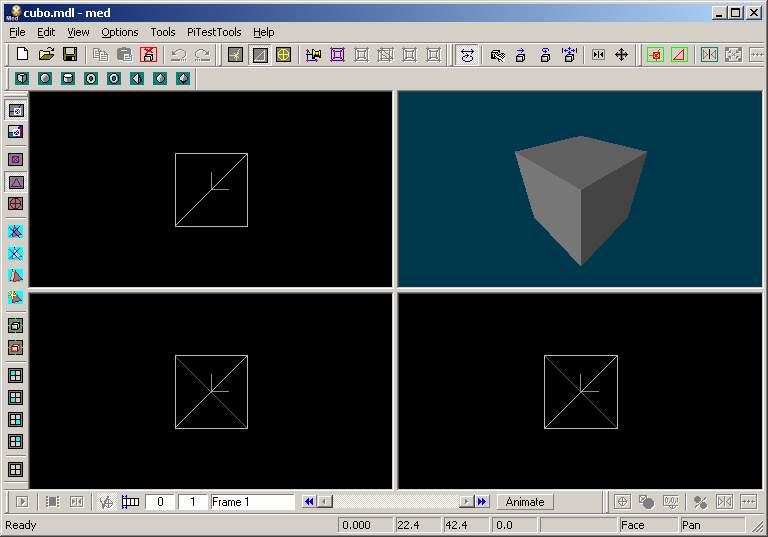Click the frame number field showing 0
The image size is (768, 537).
coord(160,502)
